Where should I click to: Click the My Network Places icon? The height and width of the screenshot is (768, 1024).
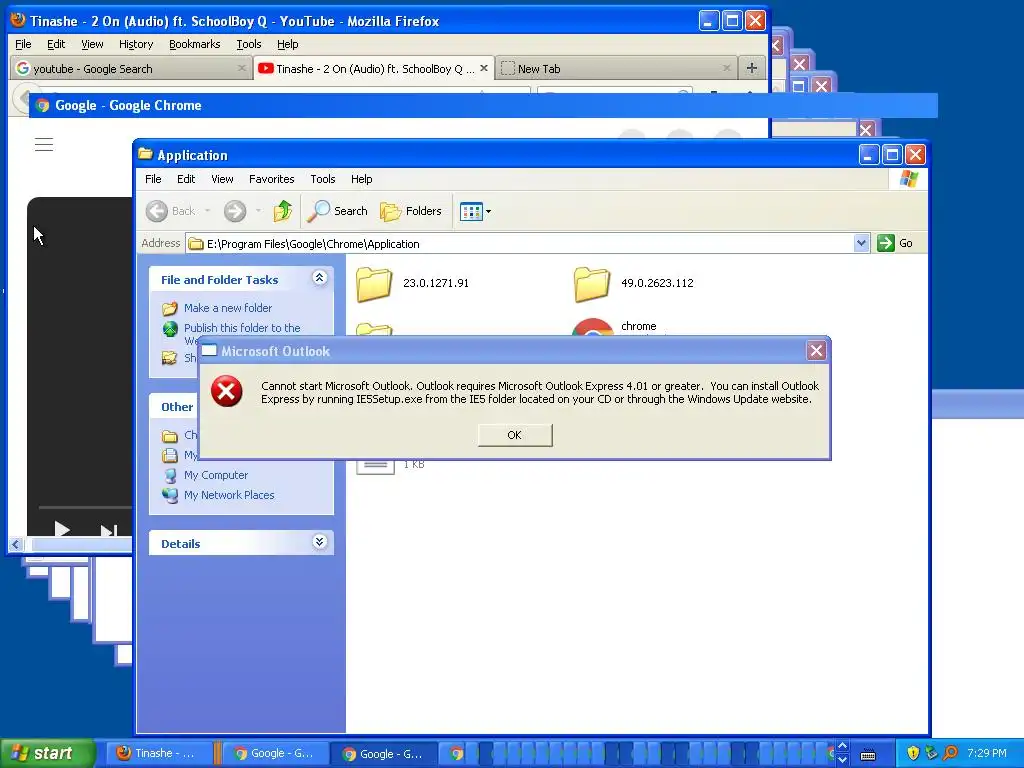[x=170, y=495]
